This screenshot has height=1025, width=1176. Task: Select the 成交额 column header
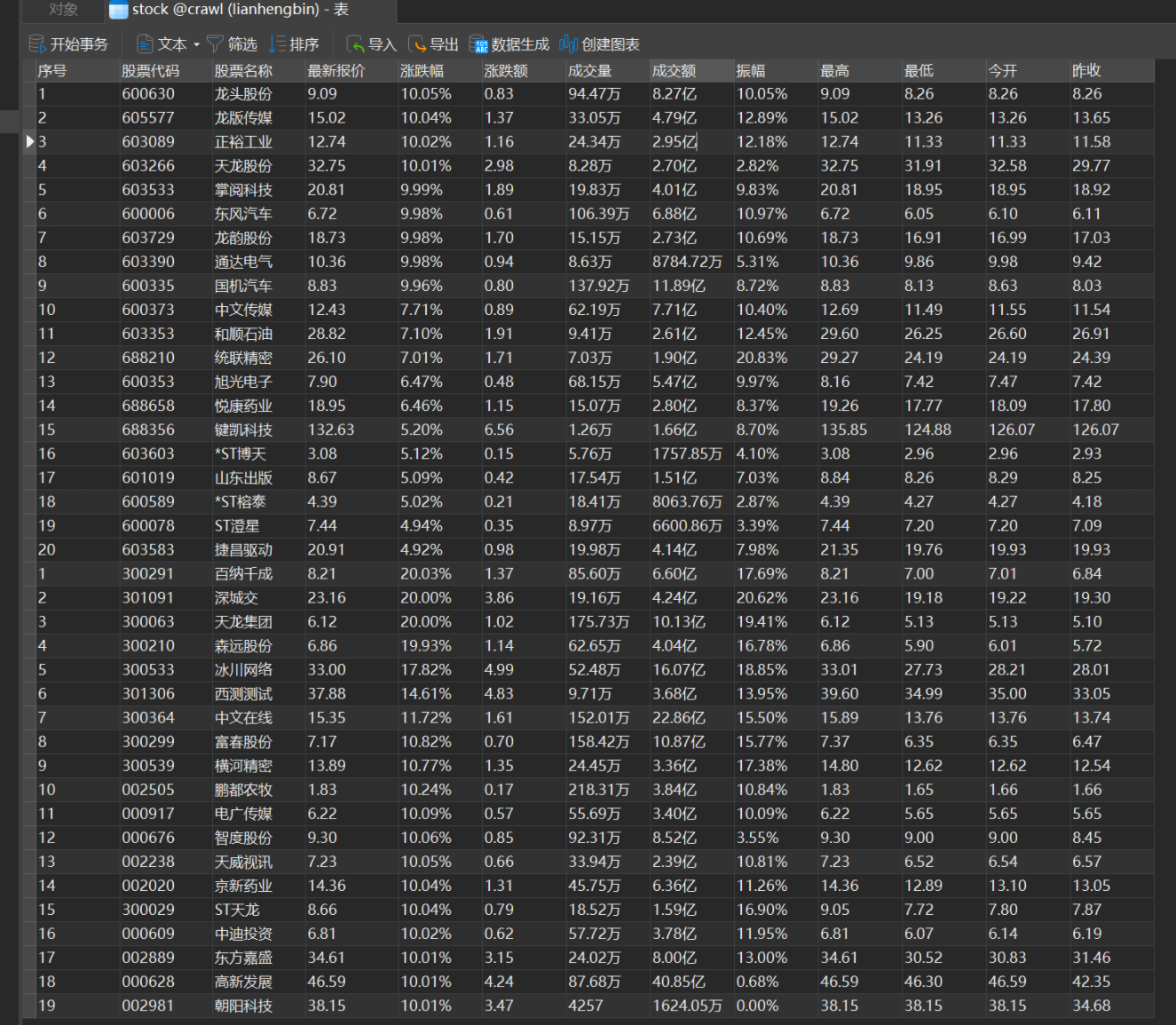point(691,70)
